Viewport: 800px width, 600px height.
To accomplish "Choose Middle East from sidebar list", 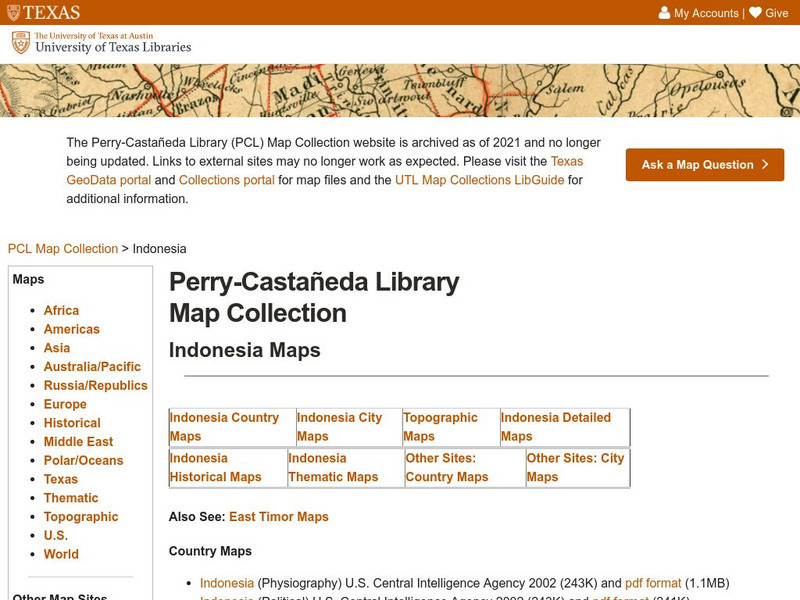I will coord(78,442).
